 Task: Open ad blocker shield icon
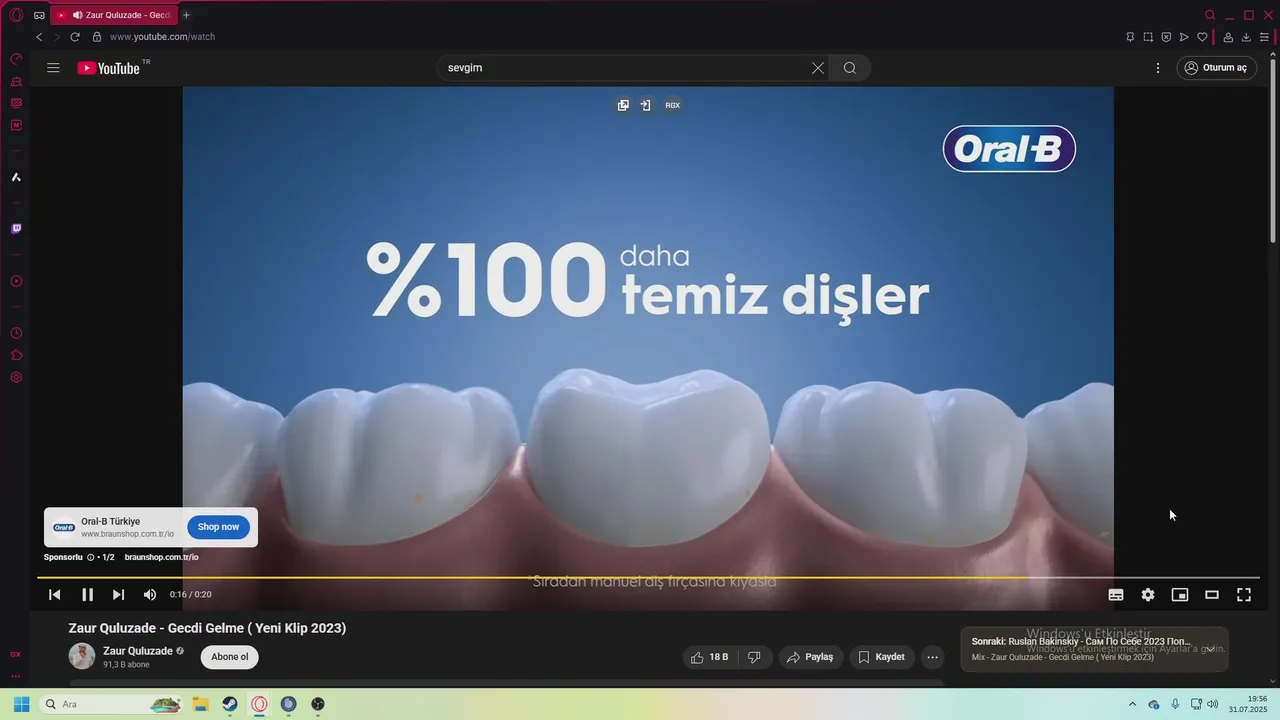point(1166,37)
